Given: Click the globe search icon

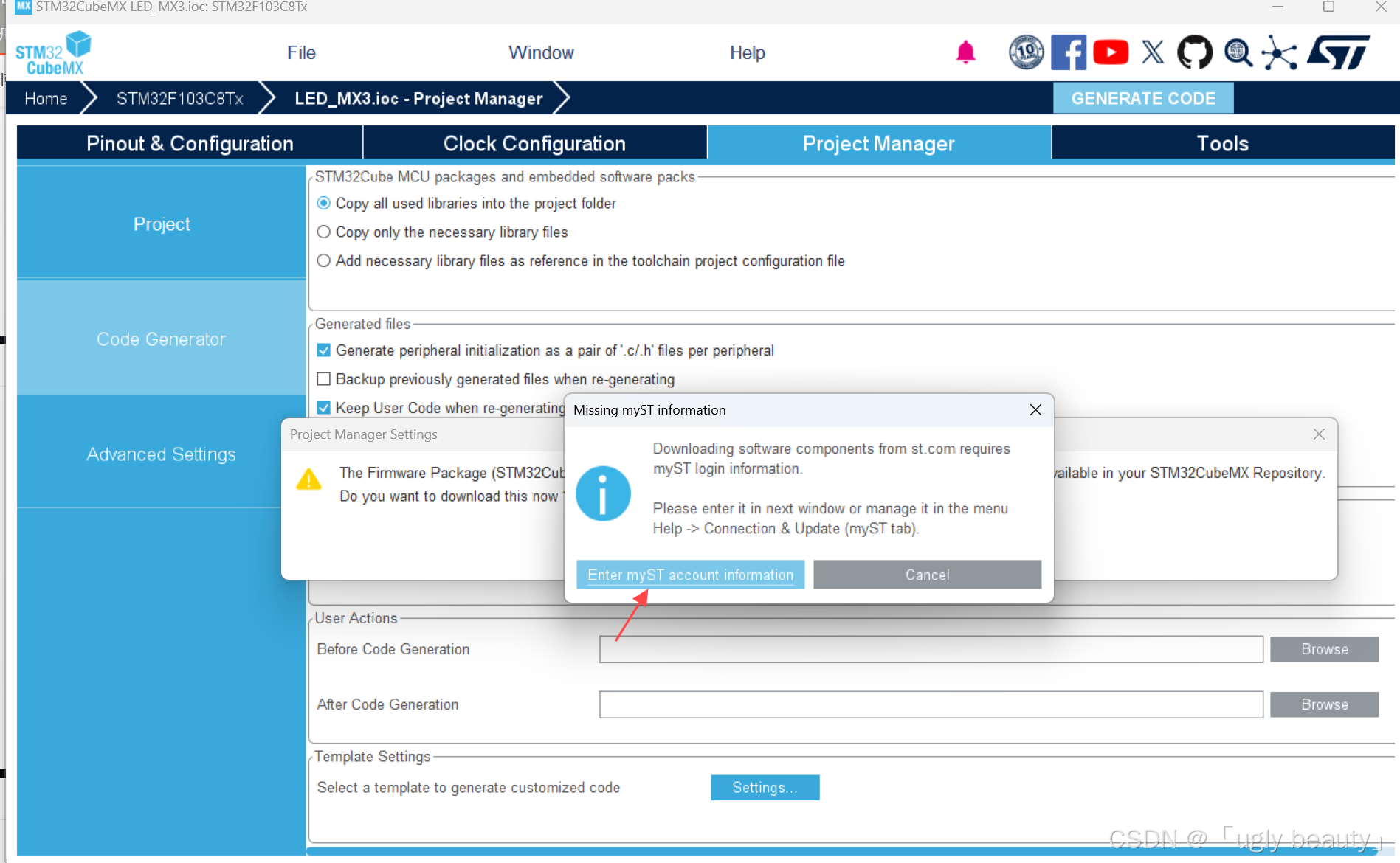Looking at the screenshot, I should tap(1238, 52).
